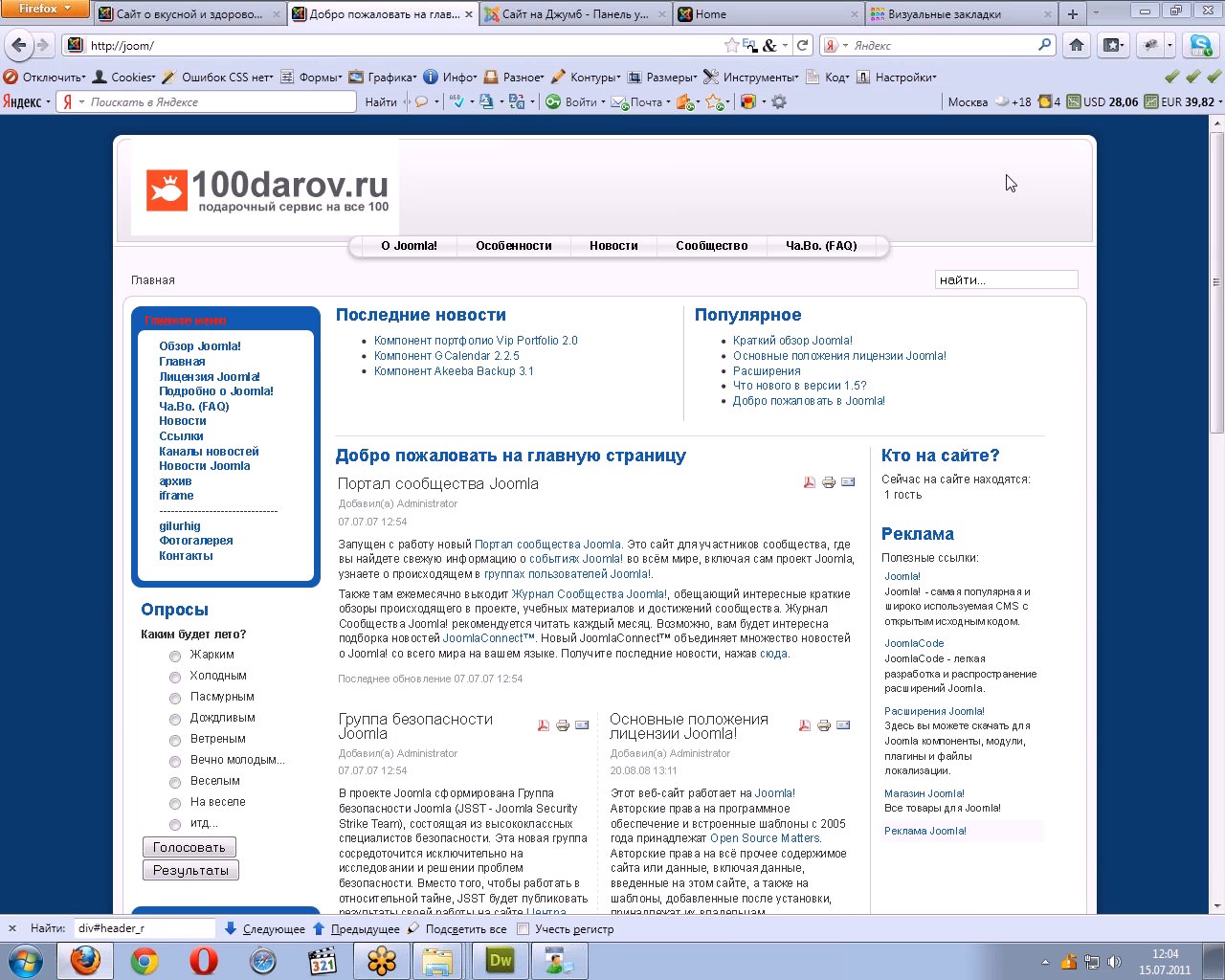Select the Холодным poll option
The image size is (1225, 980).
[175, 678]
